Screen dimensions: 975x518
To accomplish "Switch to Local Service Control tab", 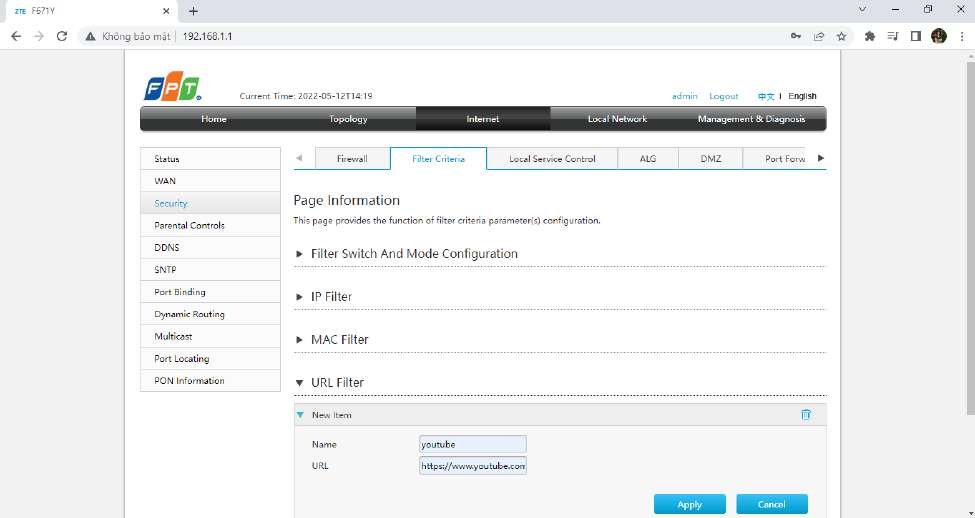I will coord(552,159).
